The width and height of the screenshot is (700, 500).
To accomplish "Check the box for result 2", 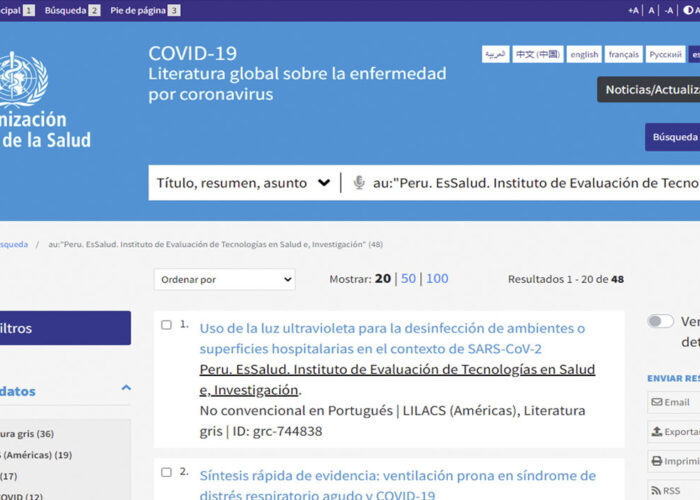I will pos(166,472).
